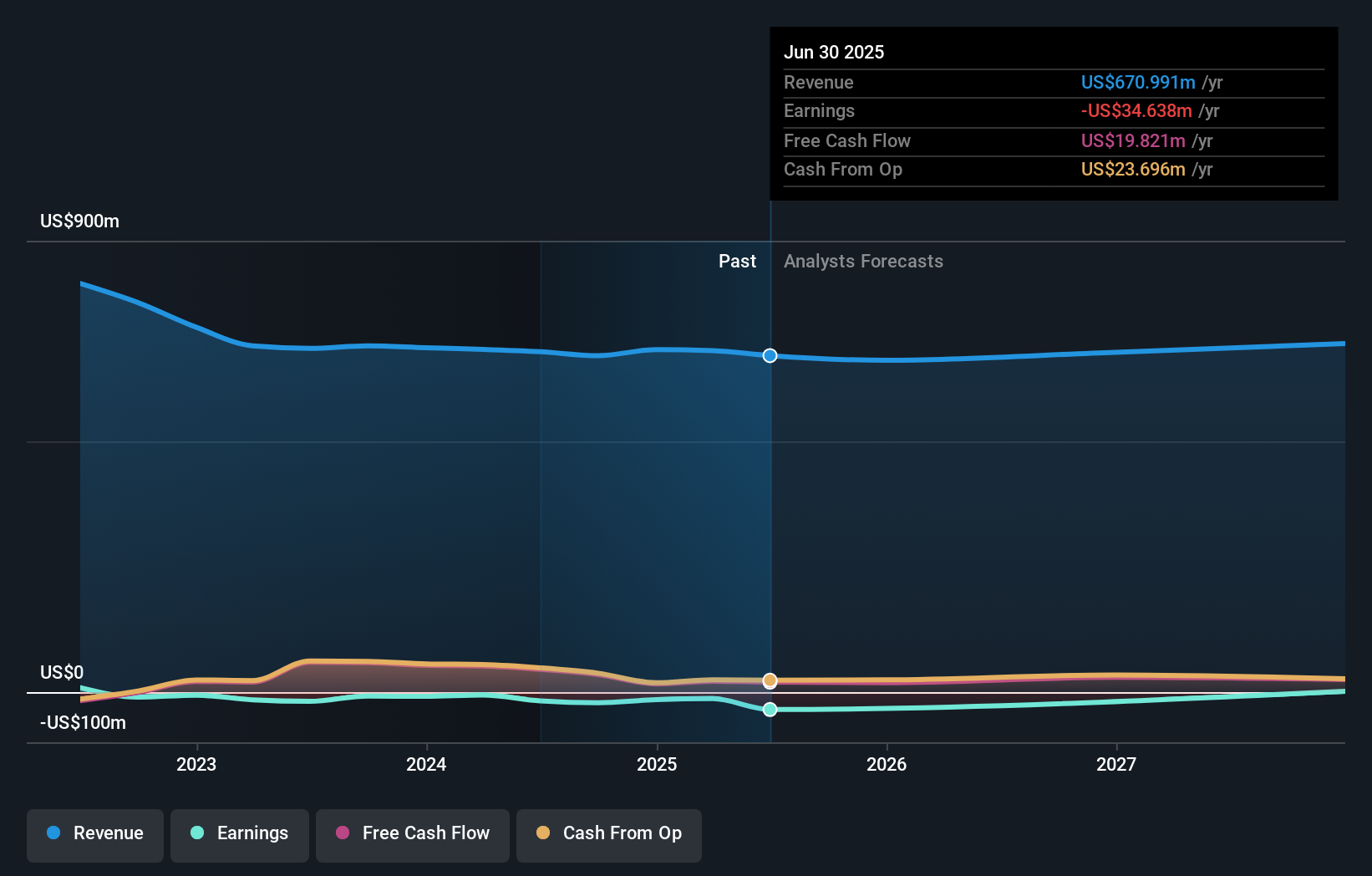Click the Revenue row label in tooltip
This screenshot has height=876, width=1372.
819,83
